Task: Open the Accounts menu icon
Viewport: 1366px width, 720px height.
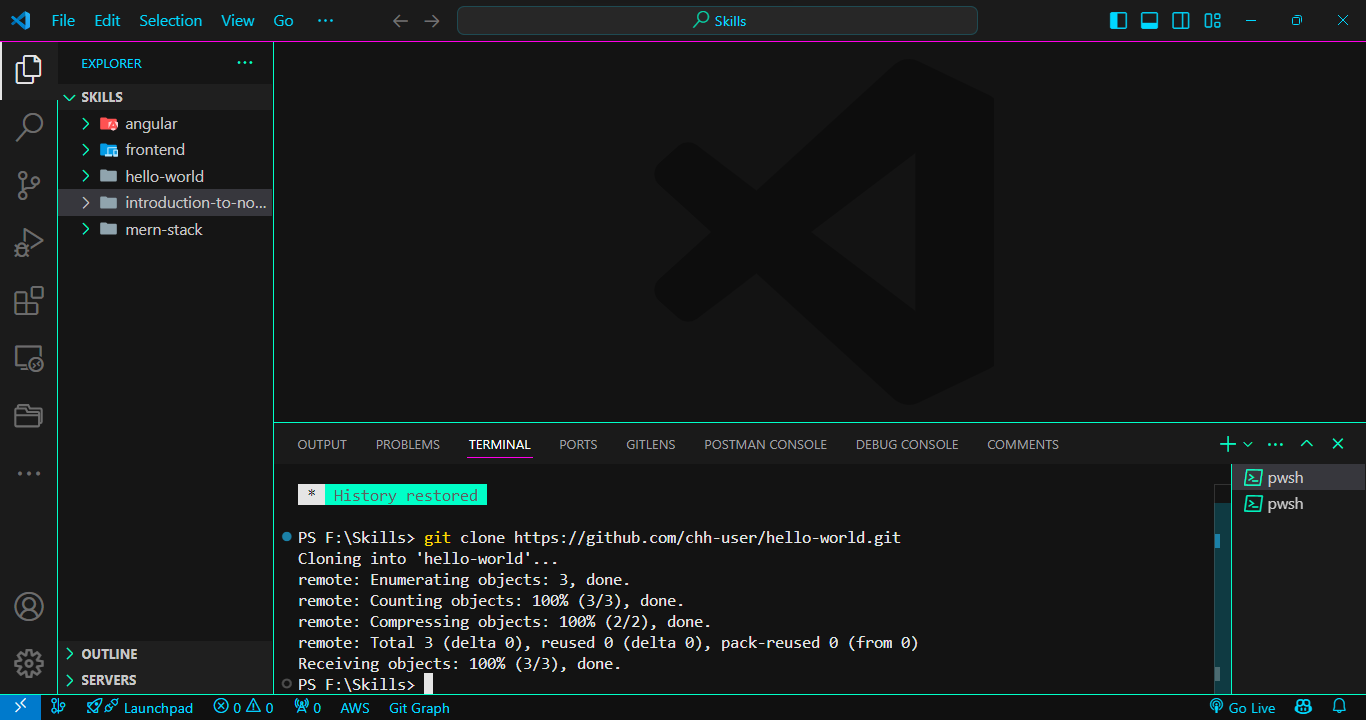Action: click(29, 606)
